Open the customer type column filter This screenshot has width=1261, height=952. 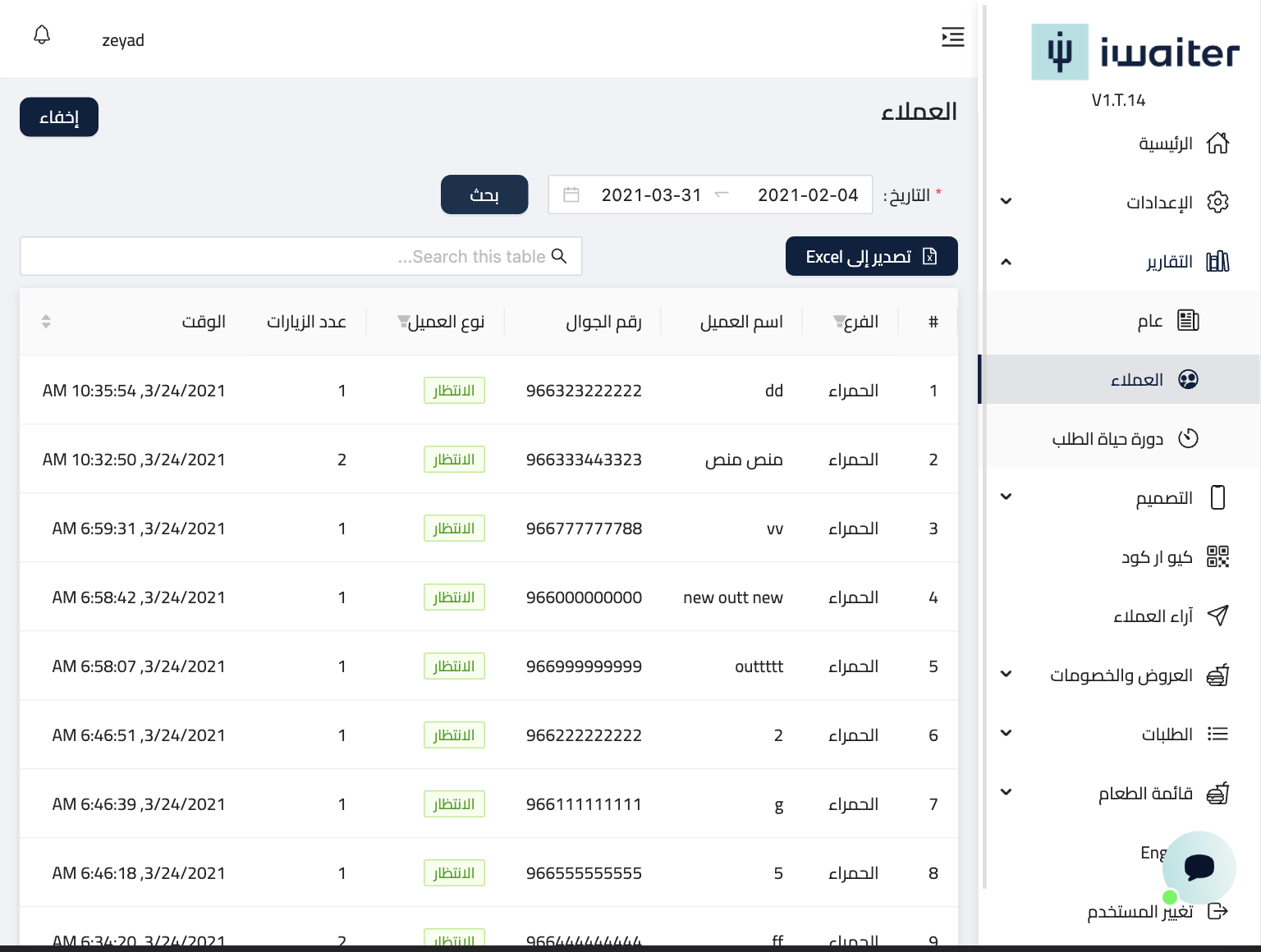[x=402, y=321]
